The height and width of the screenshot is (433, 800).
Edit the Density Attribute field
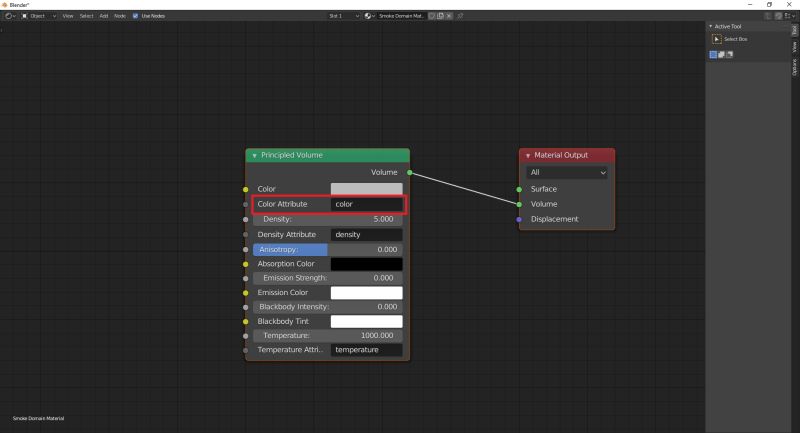[x=366, y=235]
